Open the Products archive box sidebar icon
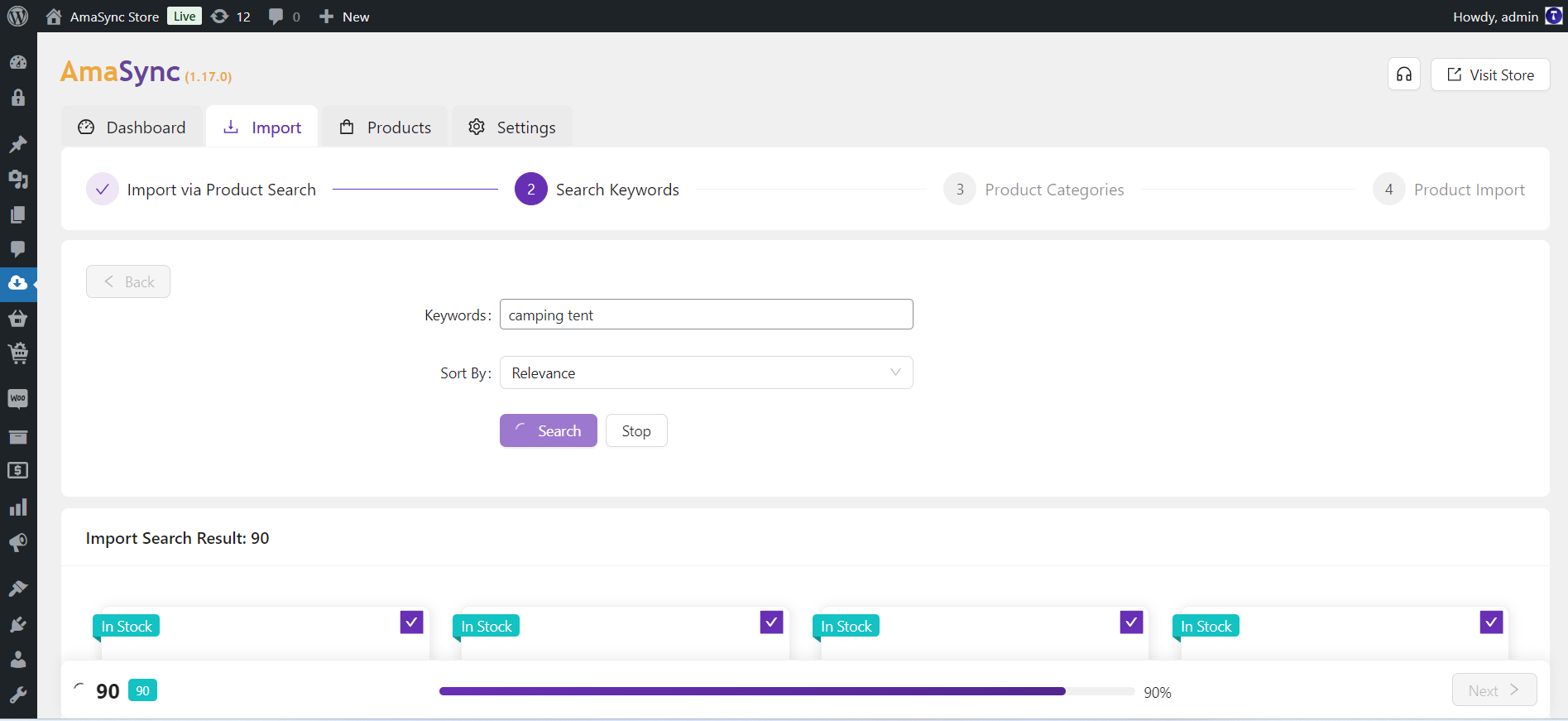1568x721 pixels. 18,436
